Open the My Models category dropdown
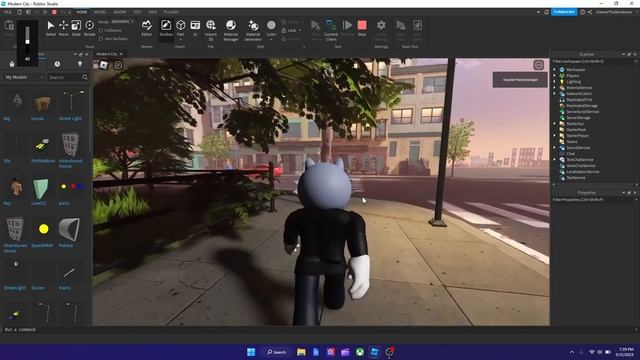This screenshot has height=360, width=640. click(24, 77)
